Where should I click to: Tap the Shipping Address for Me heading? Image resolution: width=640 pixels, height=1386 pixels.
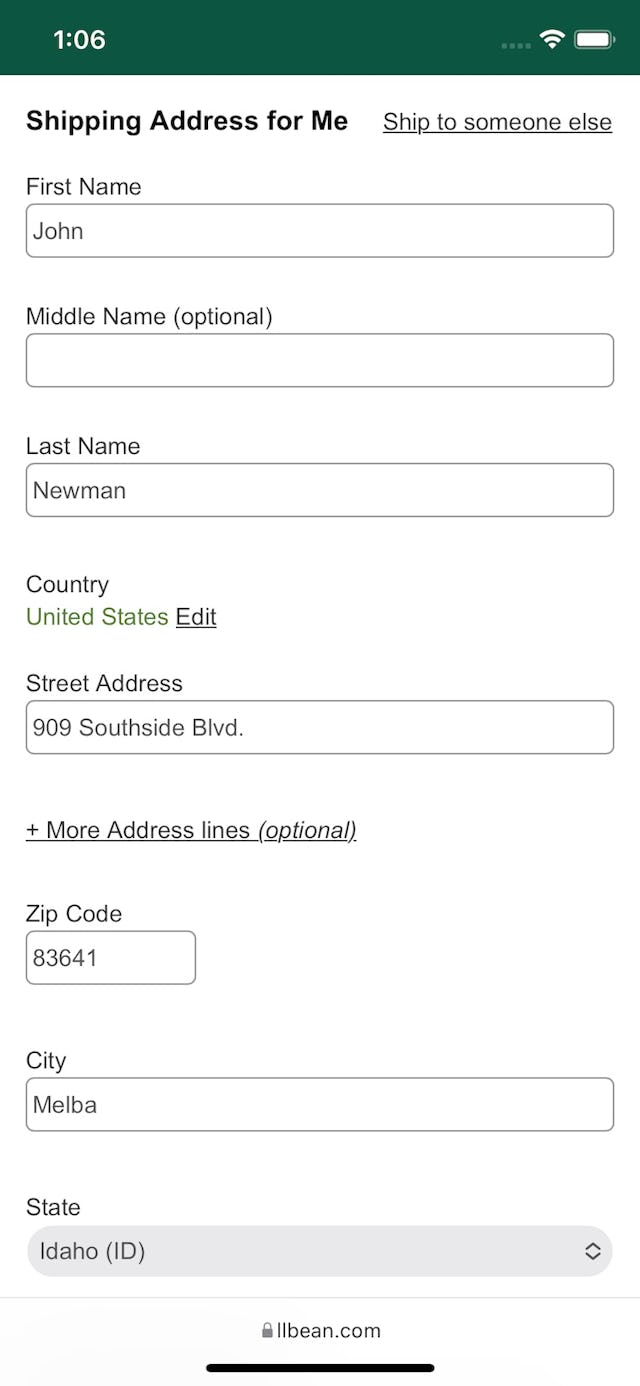tap(186, 121)
